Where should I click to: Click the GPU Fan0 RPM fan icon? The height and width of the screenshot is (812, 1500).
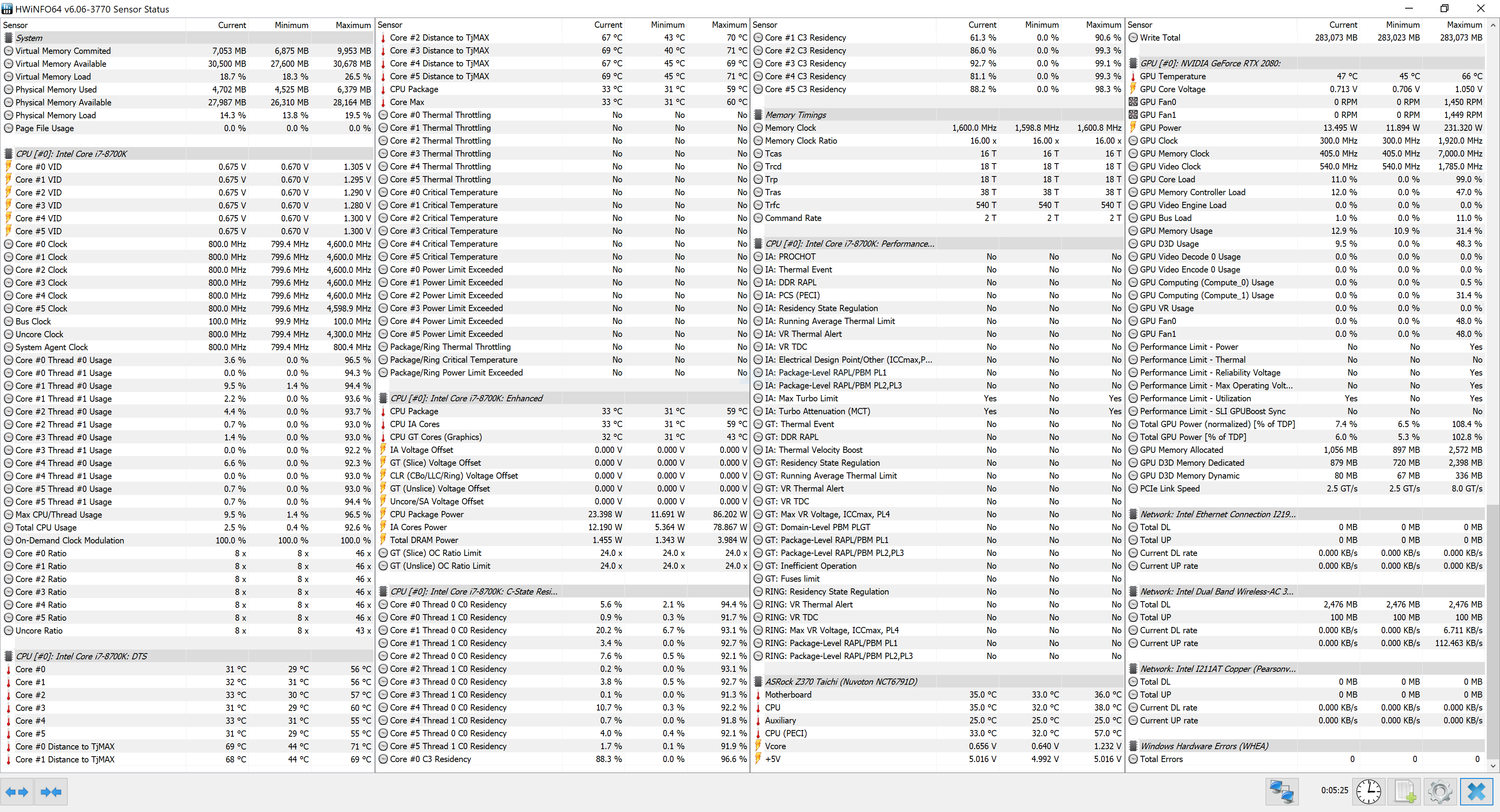coord(1133,102)
